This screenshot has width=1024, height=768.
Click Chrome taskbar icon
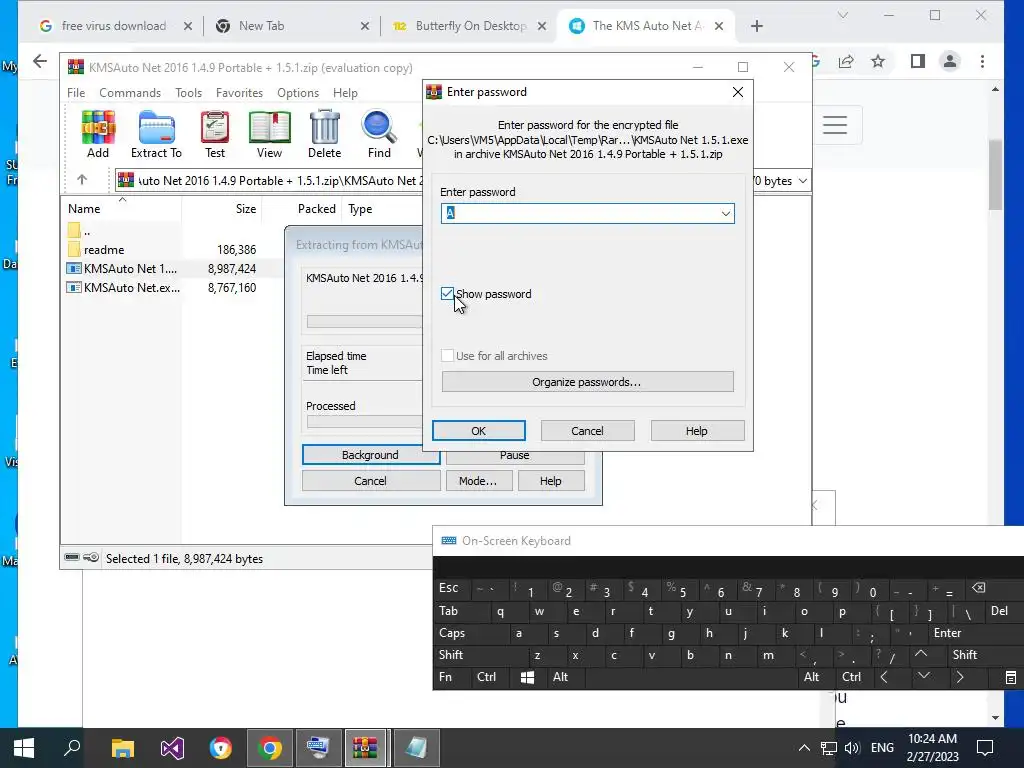pos(269,748)
